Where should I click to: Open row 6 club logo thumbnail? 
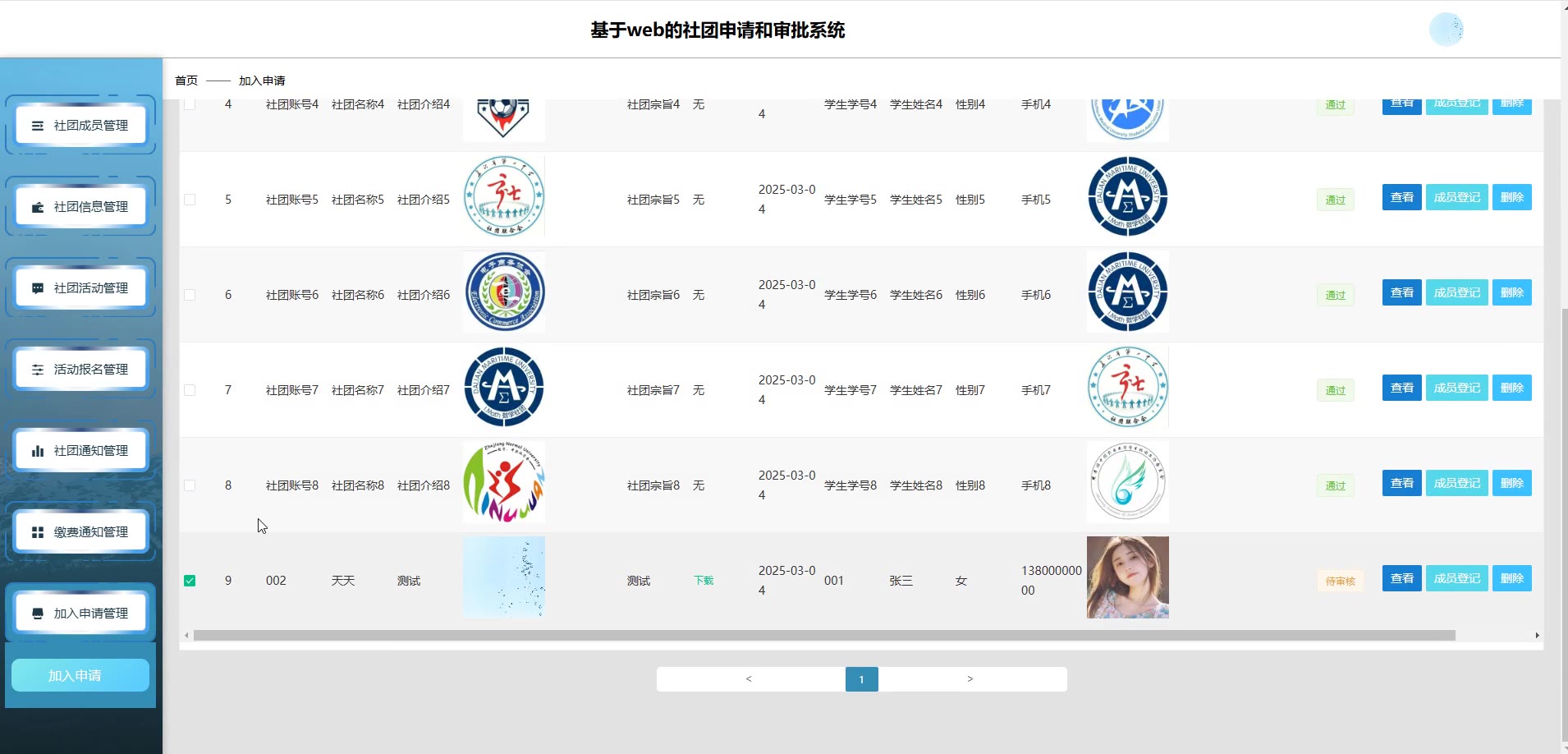click(504, 292)
